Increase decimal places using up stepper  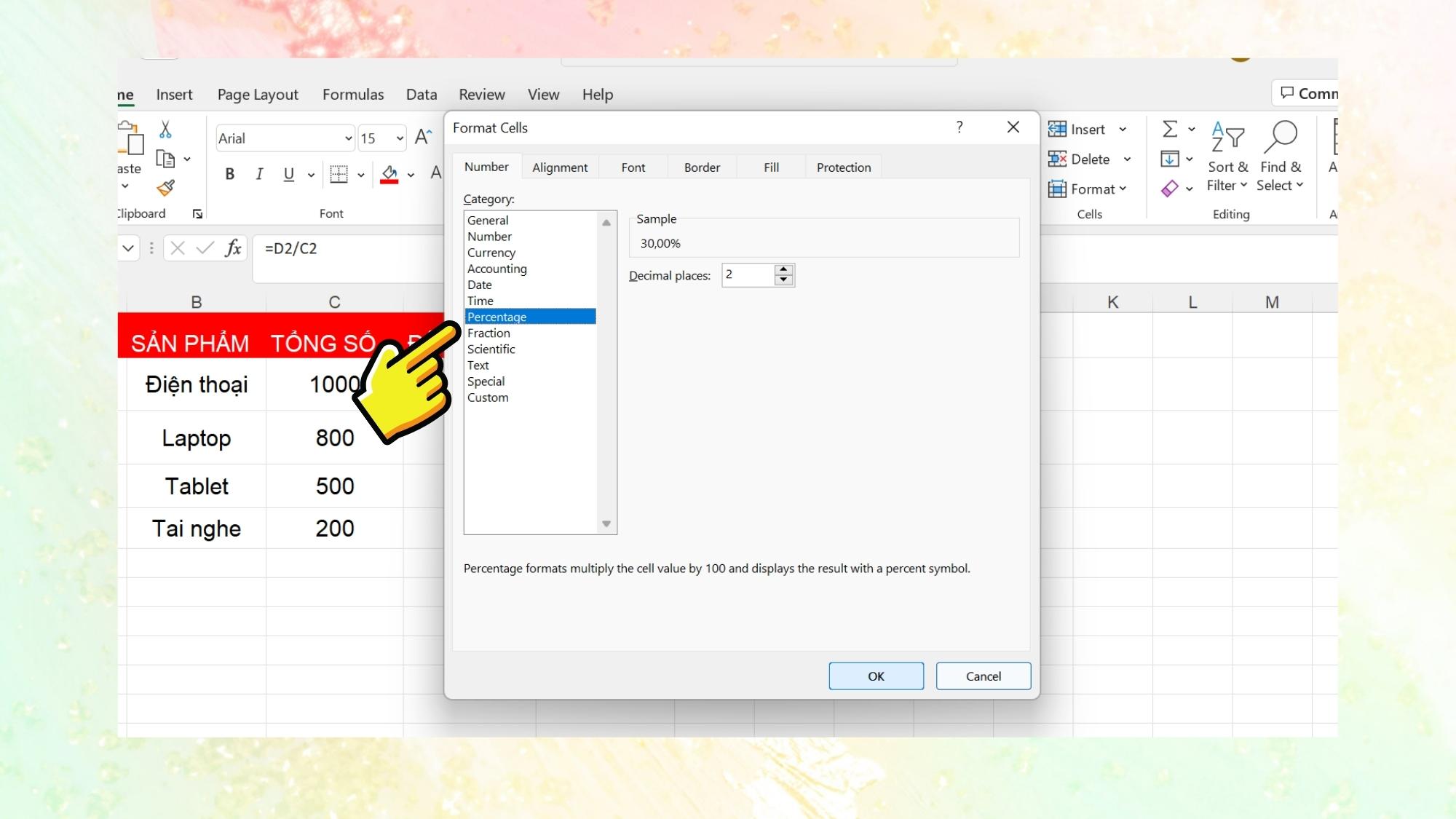point(785,270)
